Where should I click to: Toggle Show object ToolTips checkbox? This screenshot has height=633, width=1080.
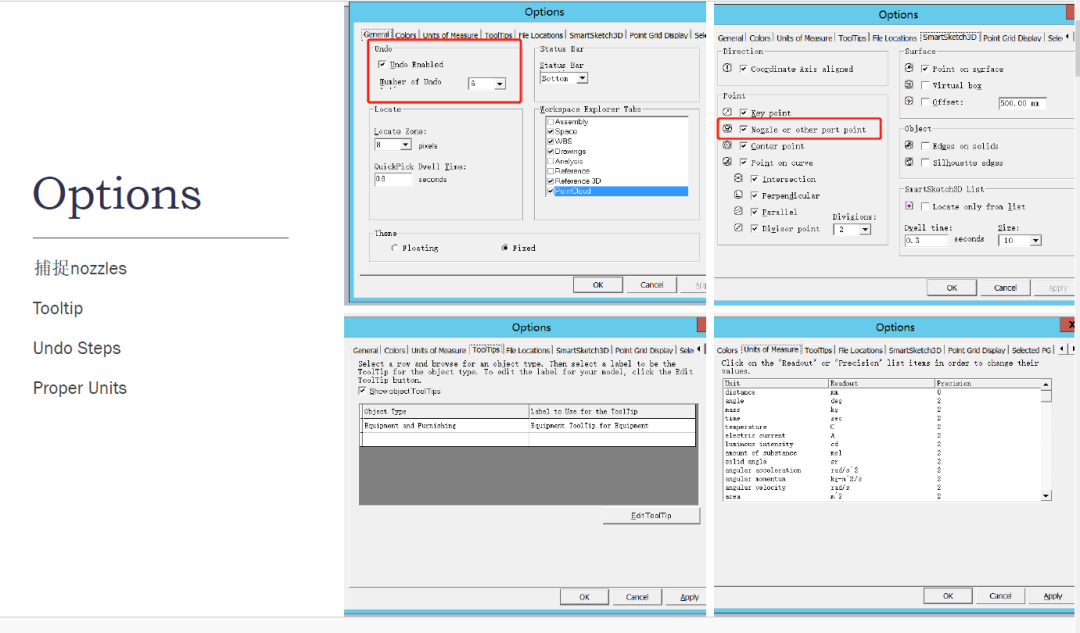(x=362, y=391)
